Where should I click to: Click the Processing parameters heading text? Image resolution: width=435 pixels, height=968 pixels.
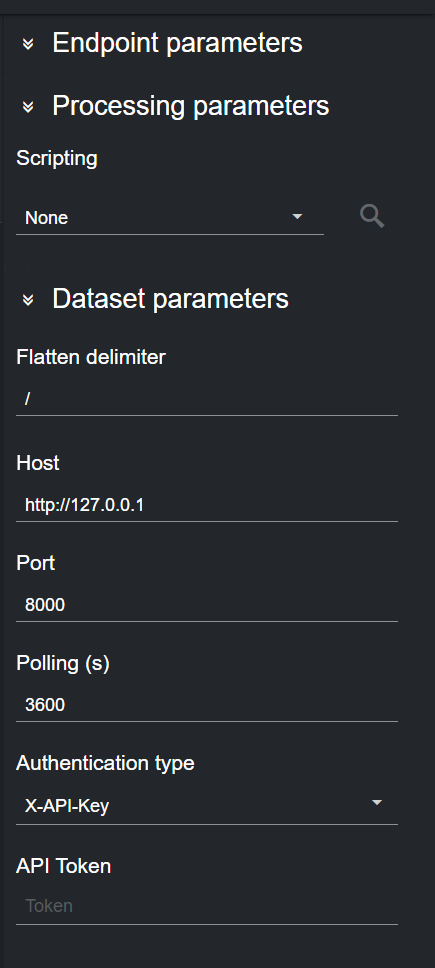click(x=191, y=106)
